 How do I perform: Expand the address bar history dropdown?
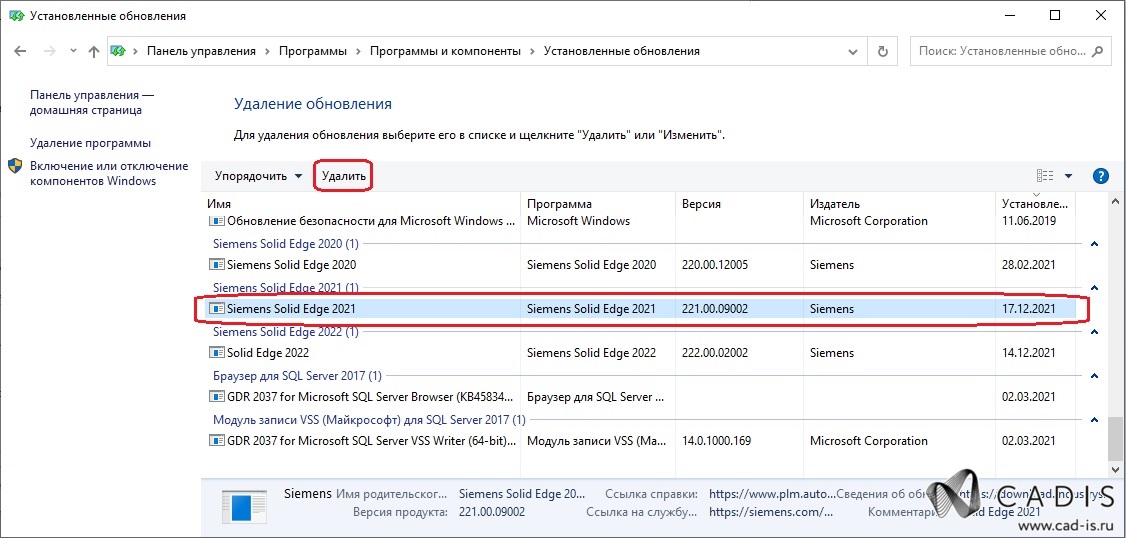[x=852, y=52]
